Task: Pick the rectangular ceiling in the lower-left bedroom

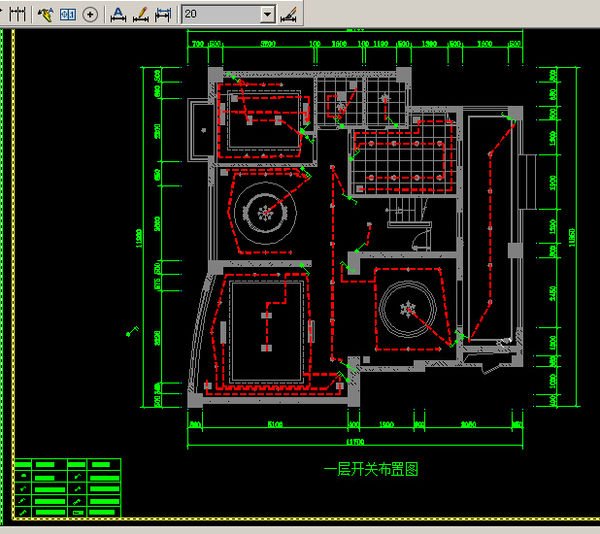Action: (x=265, y=330)
